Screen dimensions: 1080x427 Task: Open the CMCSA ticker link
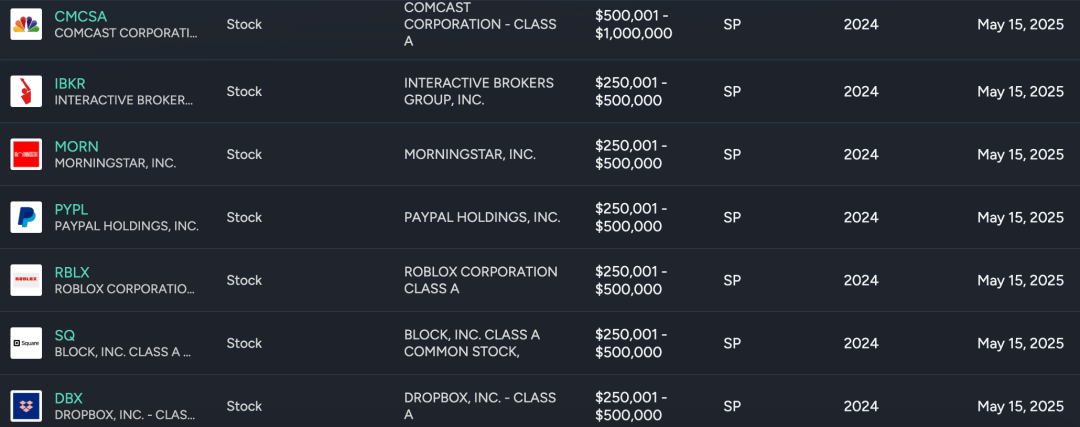point(80,16)
